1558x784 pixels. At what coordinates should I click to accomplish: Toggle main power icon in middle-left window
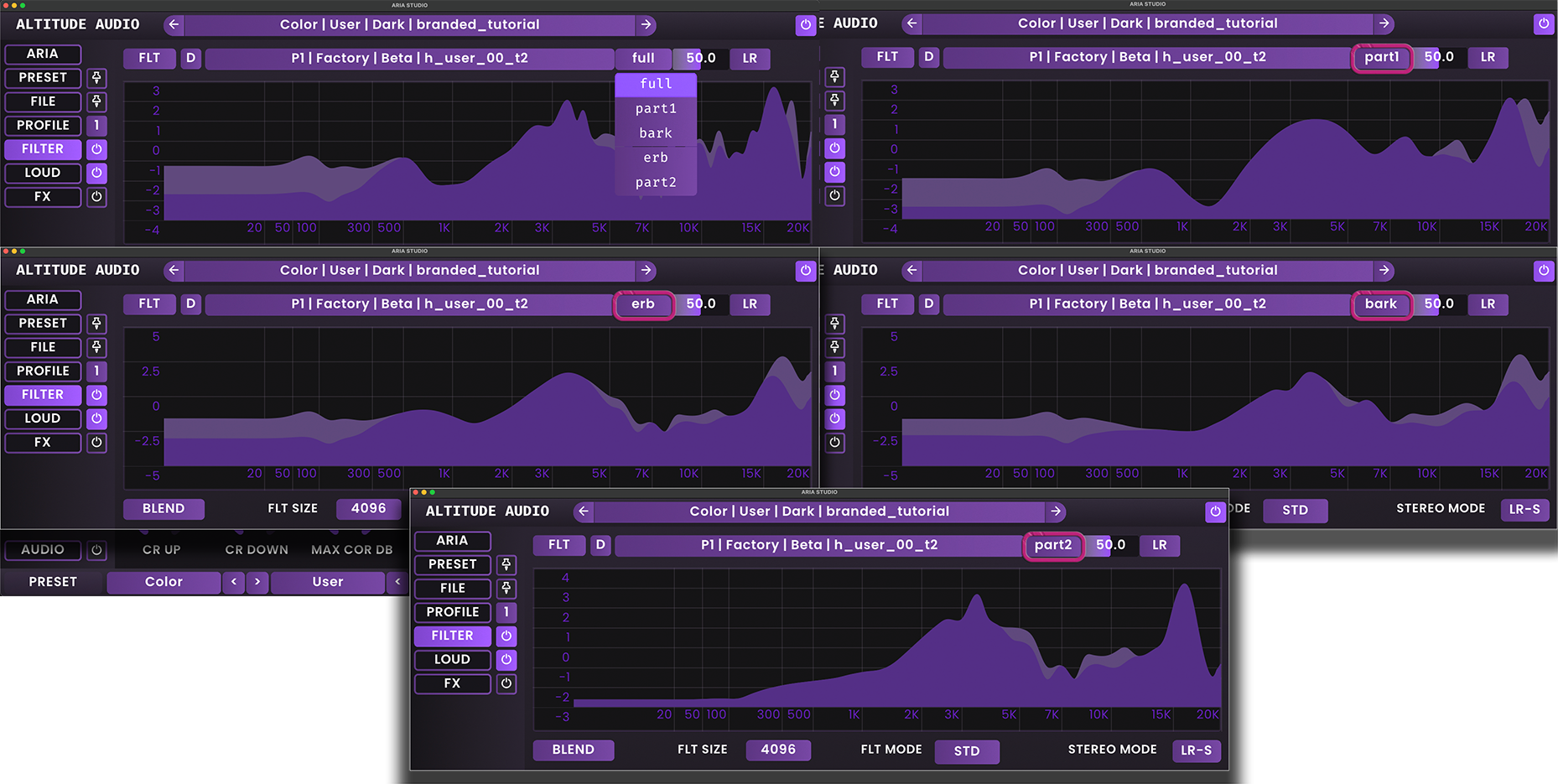805,270
